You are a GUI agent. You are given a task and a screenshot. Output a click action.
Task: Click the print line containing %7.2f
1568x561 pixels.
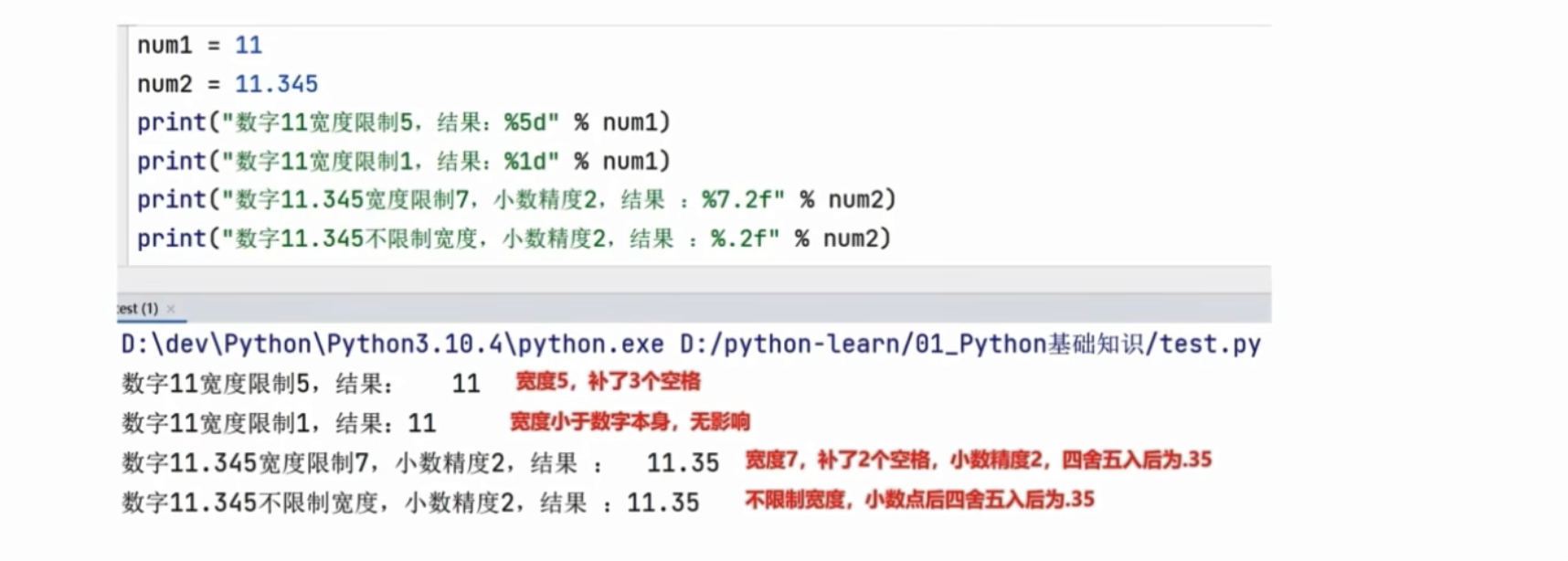517,200
